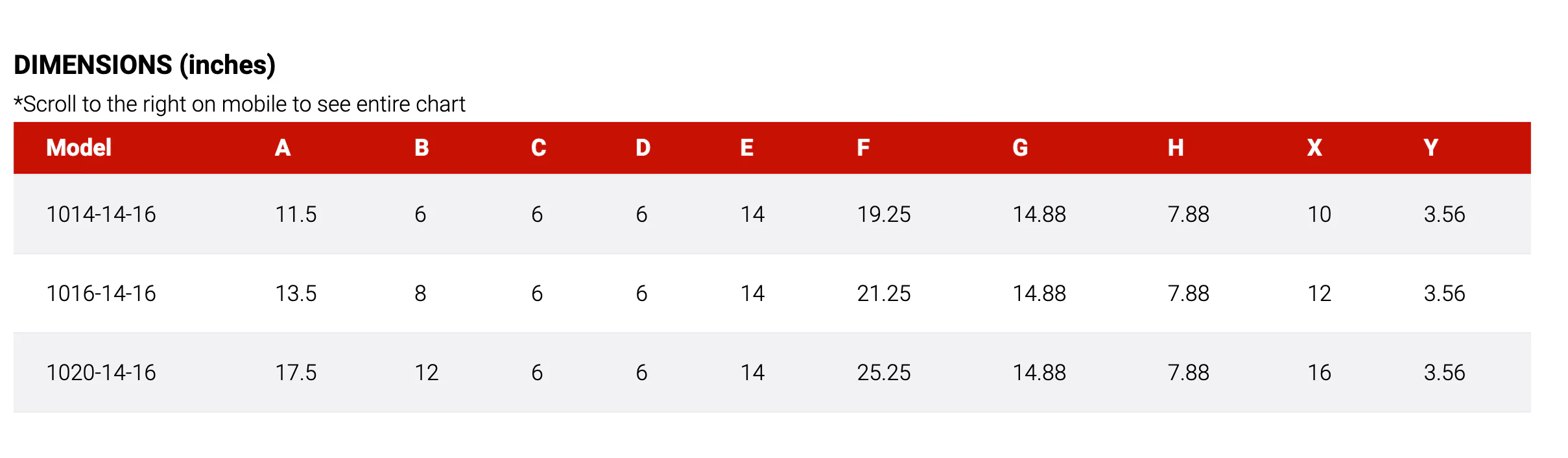
Task: Click the A column header
Action: coord(283,148)
